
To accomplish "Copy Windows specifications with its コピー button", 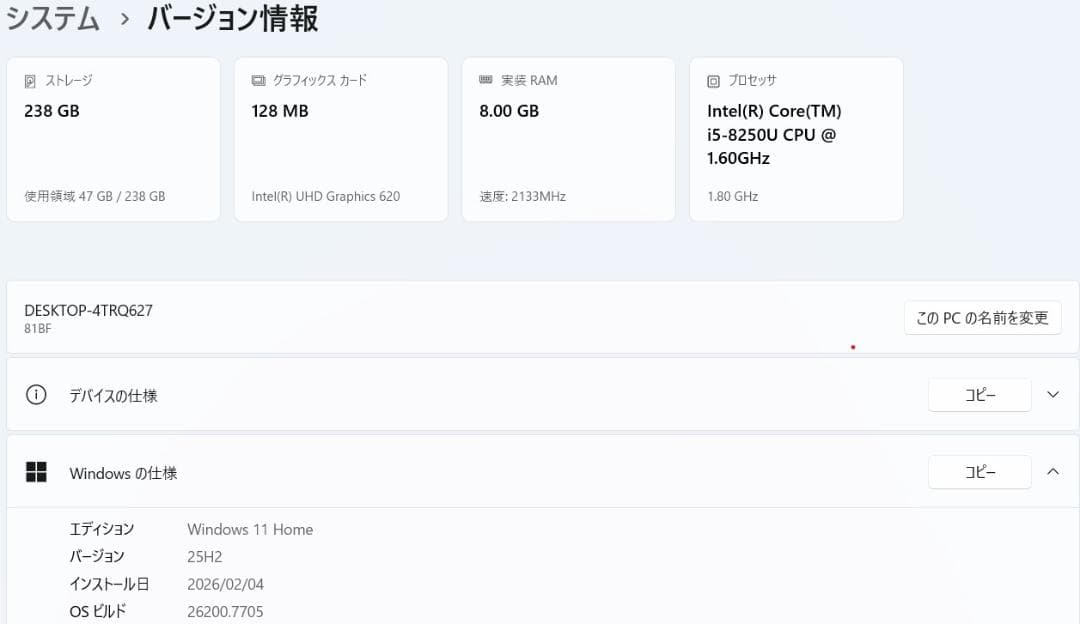I will coord(979,471).
